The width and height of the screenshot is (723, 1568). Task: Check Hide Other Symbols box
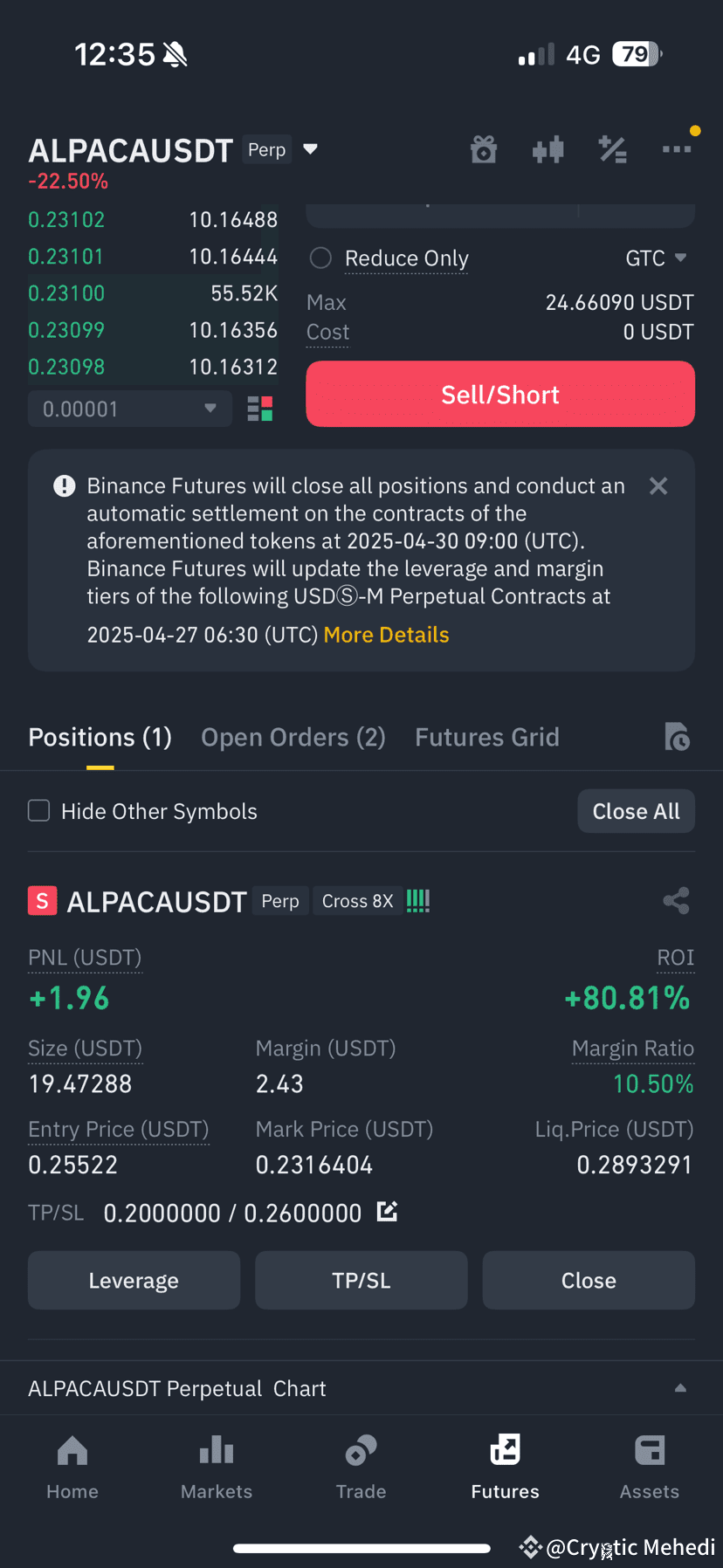coord(39,811)
